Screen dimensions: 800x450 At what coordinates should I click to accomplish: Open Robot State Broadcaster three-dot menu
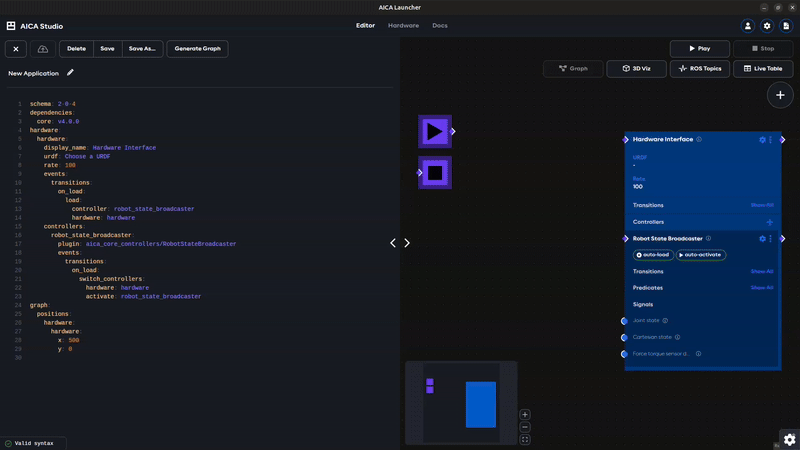tap(770, 239)
